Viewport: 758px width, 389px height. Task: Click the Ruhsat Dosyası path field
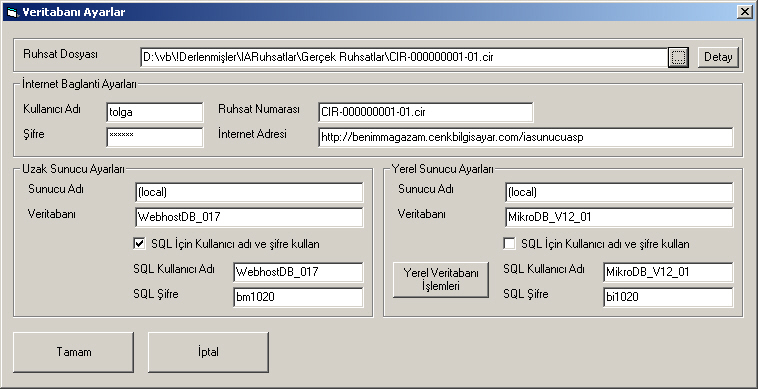click(x=404, y=57)
